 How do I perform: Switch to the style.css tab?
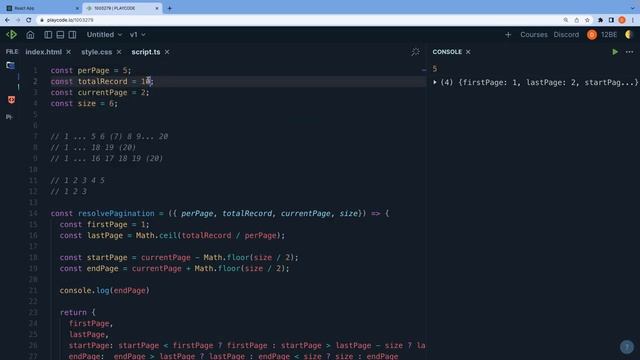[x=96, y=52]
